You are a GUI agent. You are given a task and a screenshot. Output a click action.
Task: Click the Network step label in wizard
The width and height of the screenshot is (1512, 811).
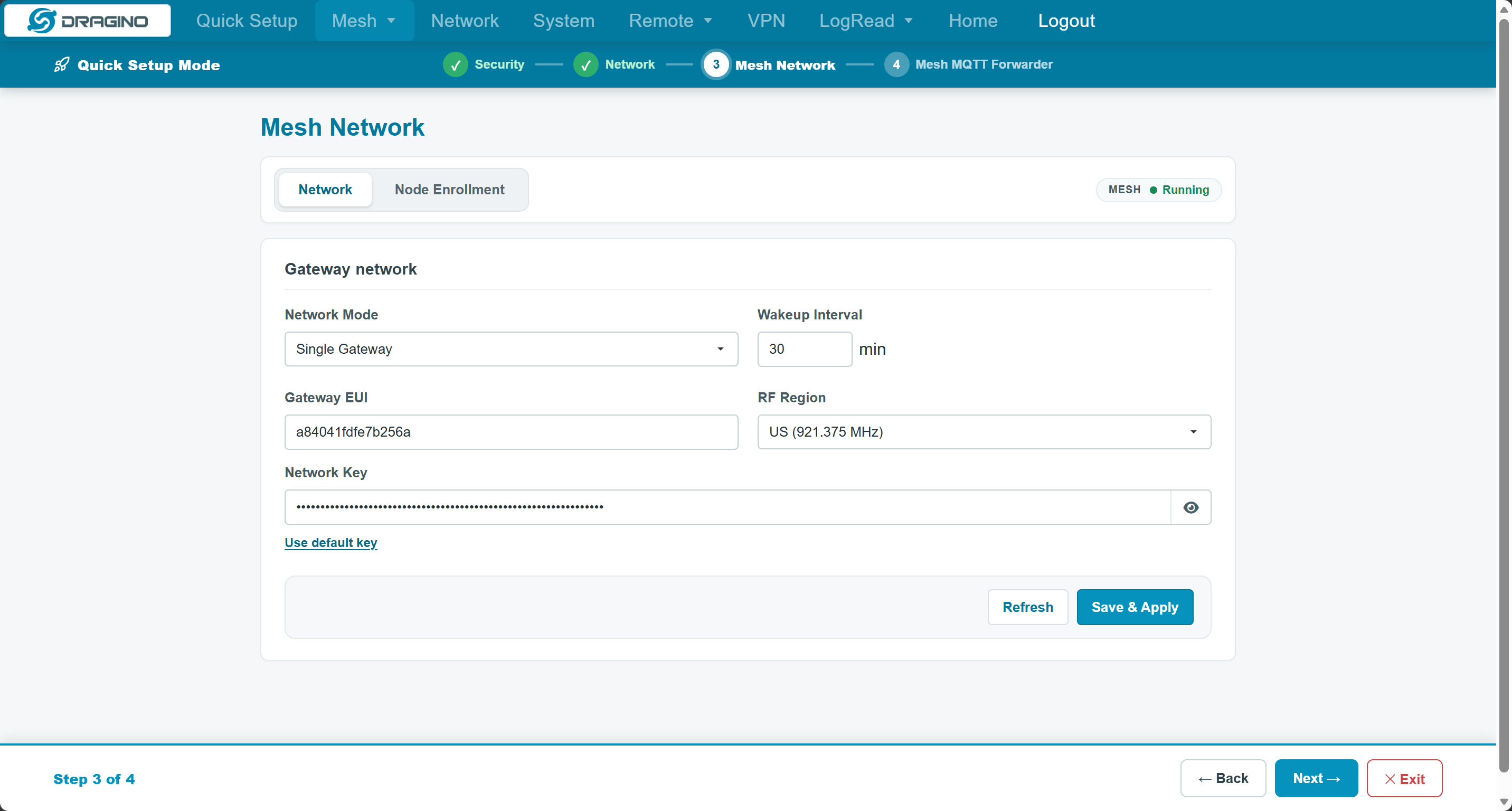pos(629,64)
